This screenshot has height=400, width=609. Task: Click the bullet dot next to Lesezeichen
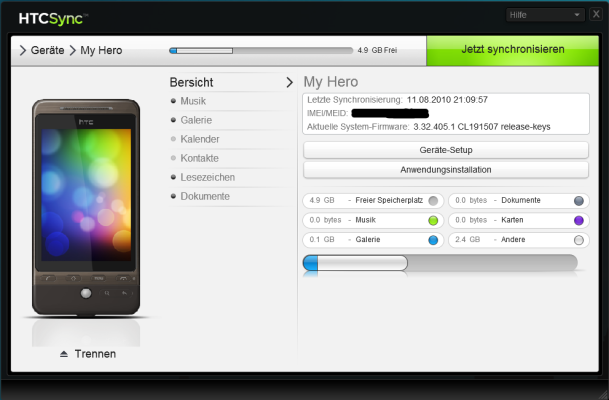click(173, 177)
